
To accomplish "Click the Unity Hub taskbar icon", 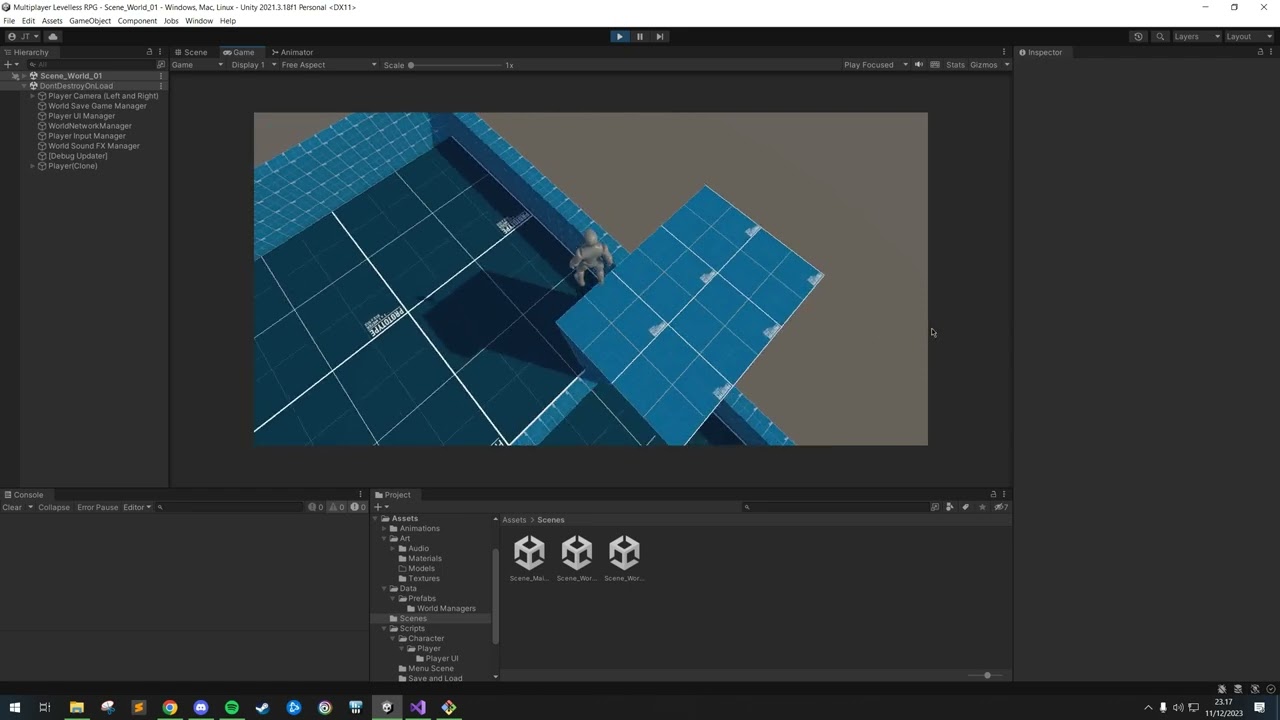I will click(387, 707).
